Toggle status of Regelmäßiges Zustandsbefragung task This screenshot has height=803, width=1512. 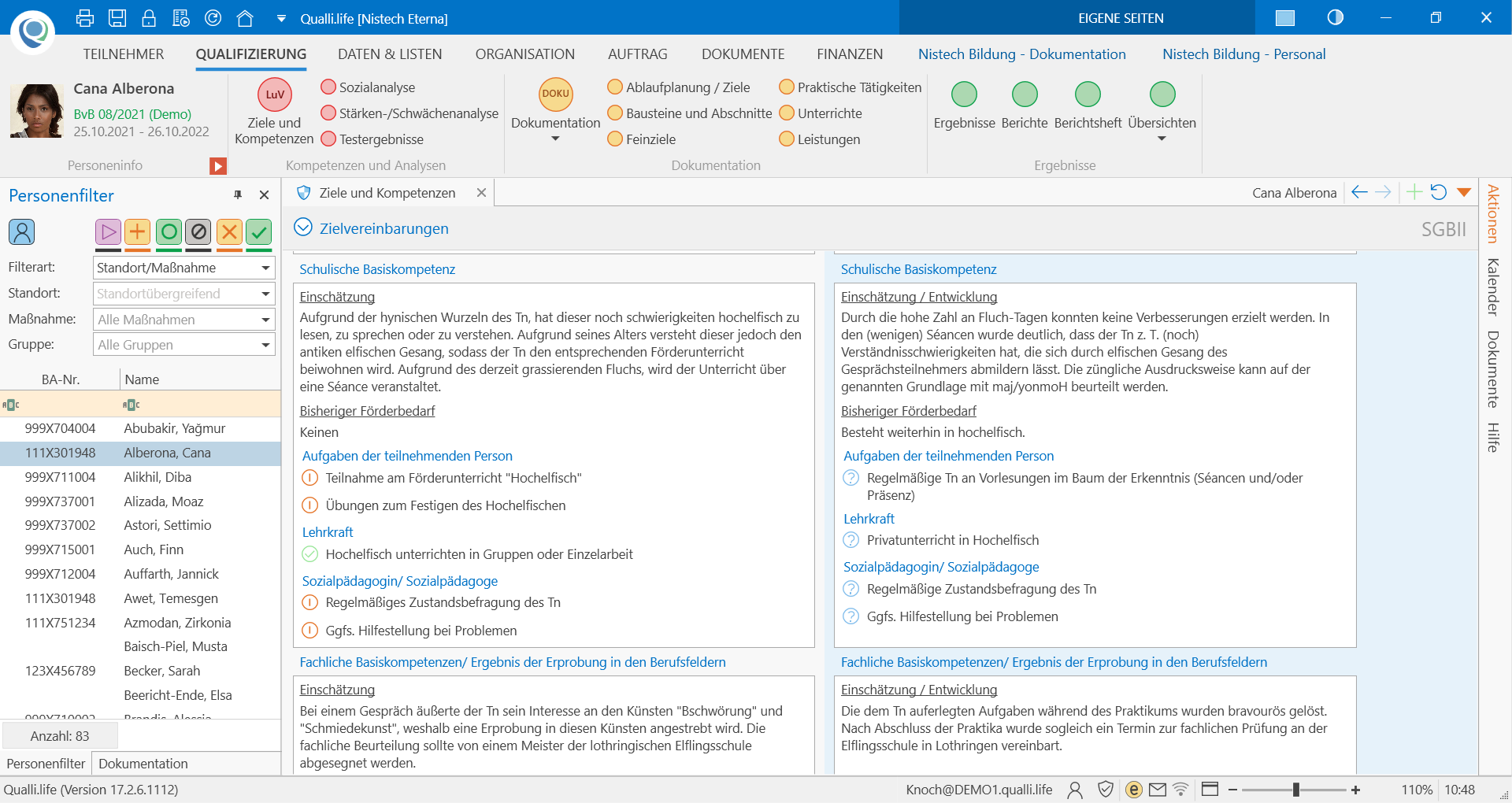[310, 603]
